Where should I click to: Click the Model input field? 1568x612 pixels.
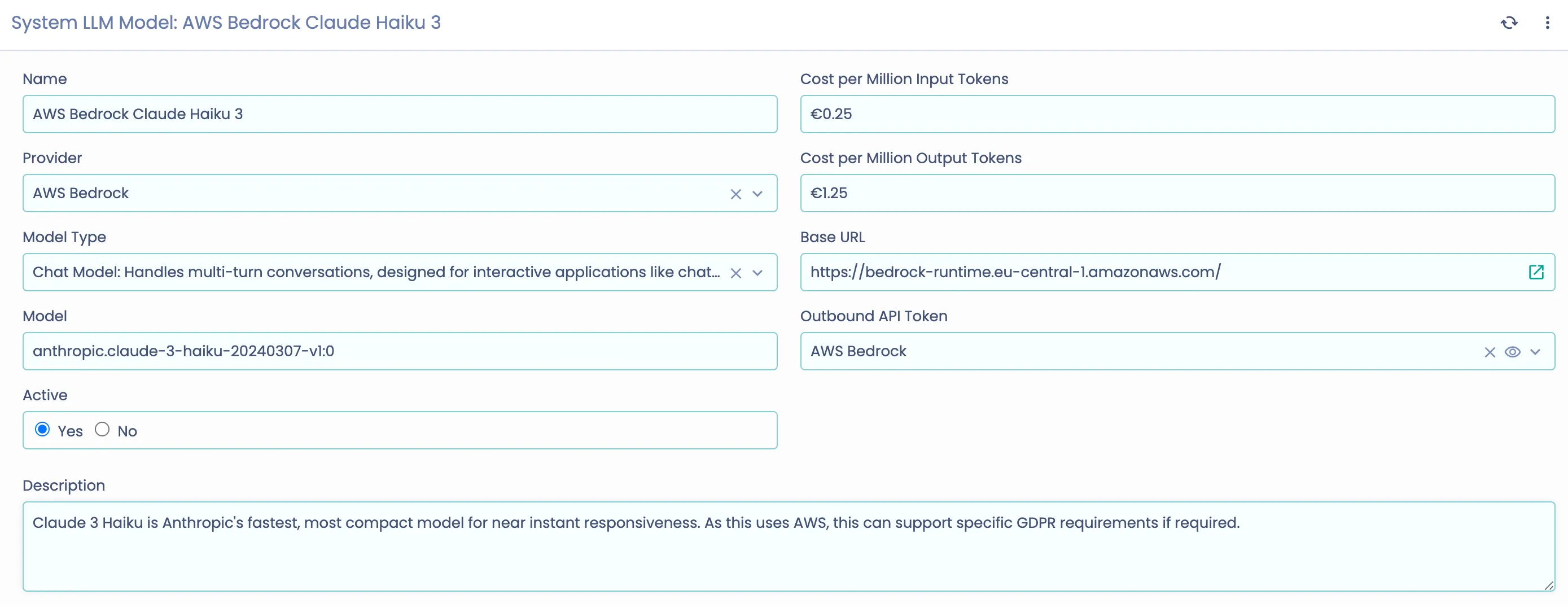[x=400, y=351]
